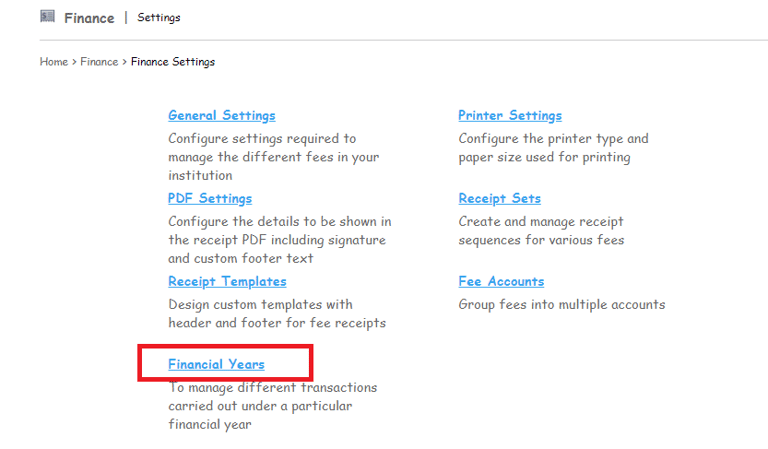Viewport: 768px width, 449px height.
Task: Open PDF Settings link
Action: [x=210, y=199]
